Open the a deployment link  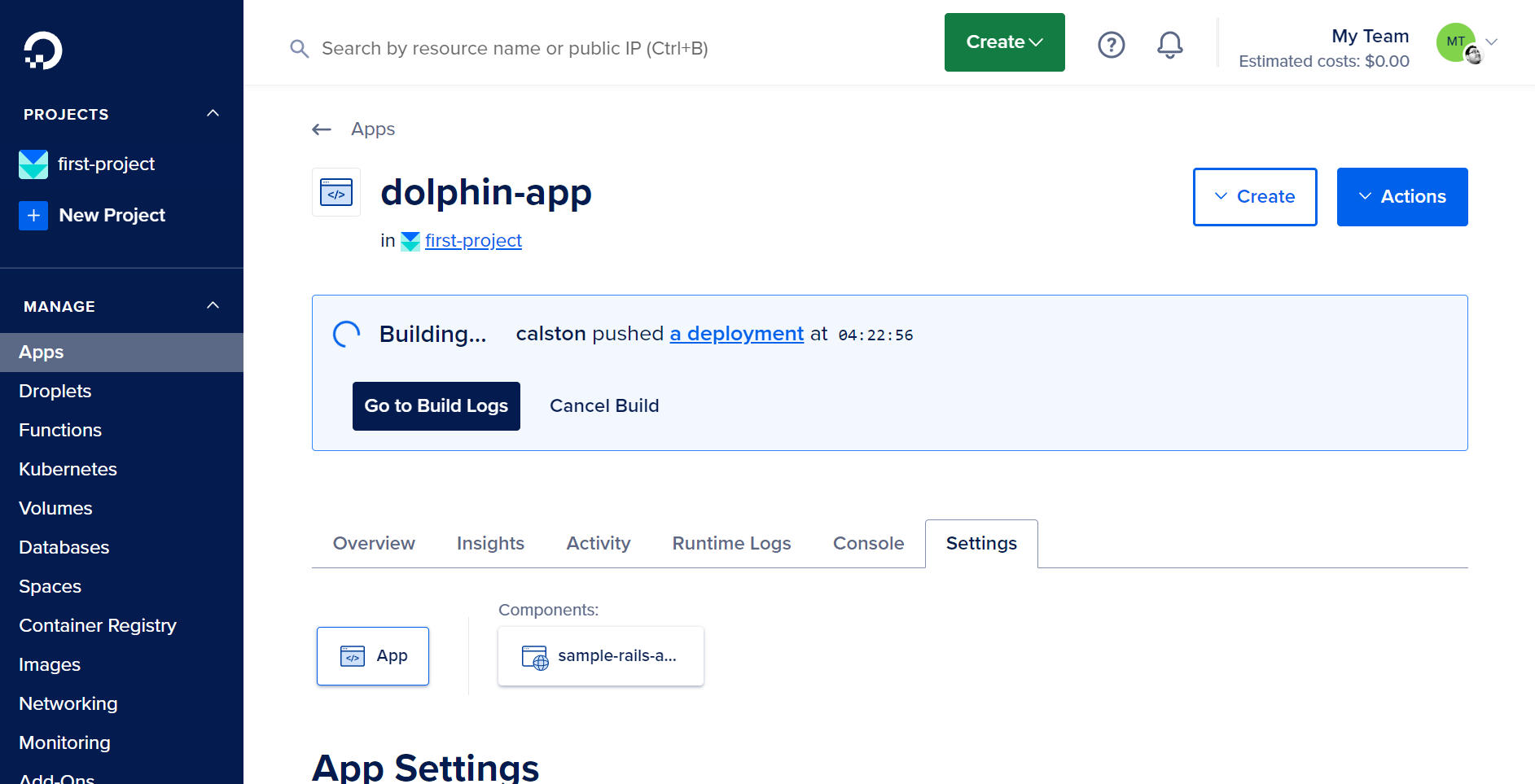click(737, 334)
